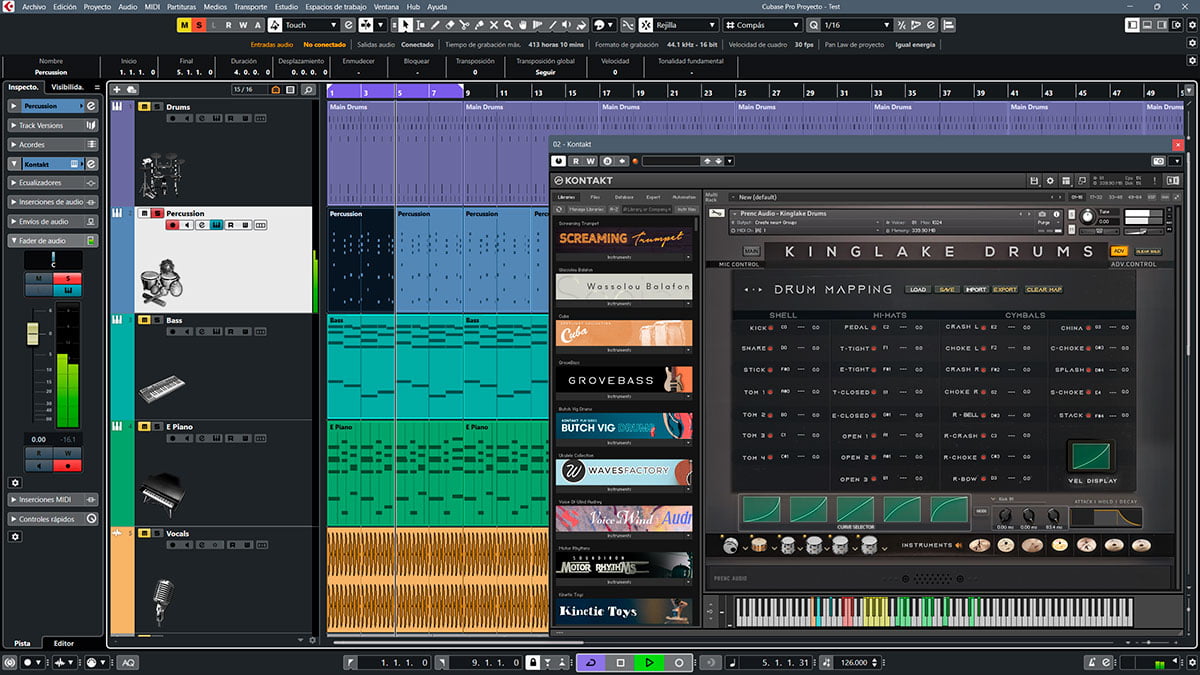Expand the Acordes section in Inspector
This screenshot has width=1200, height=675.
53,145
